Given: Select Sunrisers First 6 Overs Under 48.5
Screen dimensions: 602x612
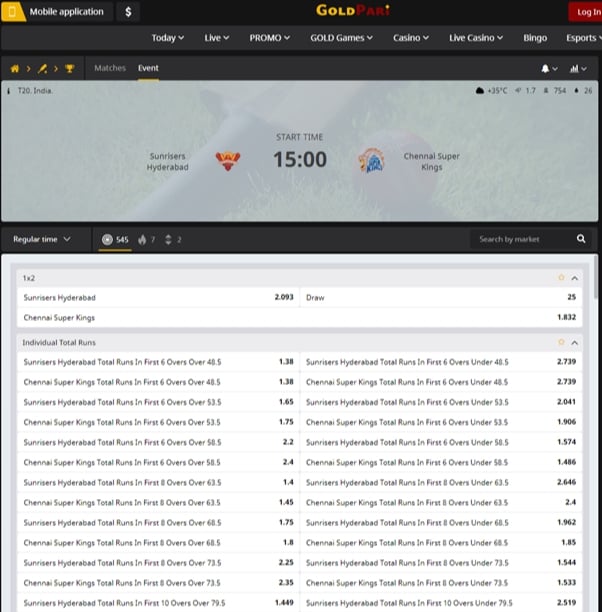Looking at the screenshot, I should (441, 362).
